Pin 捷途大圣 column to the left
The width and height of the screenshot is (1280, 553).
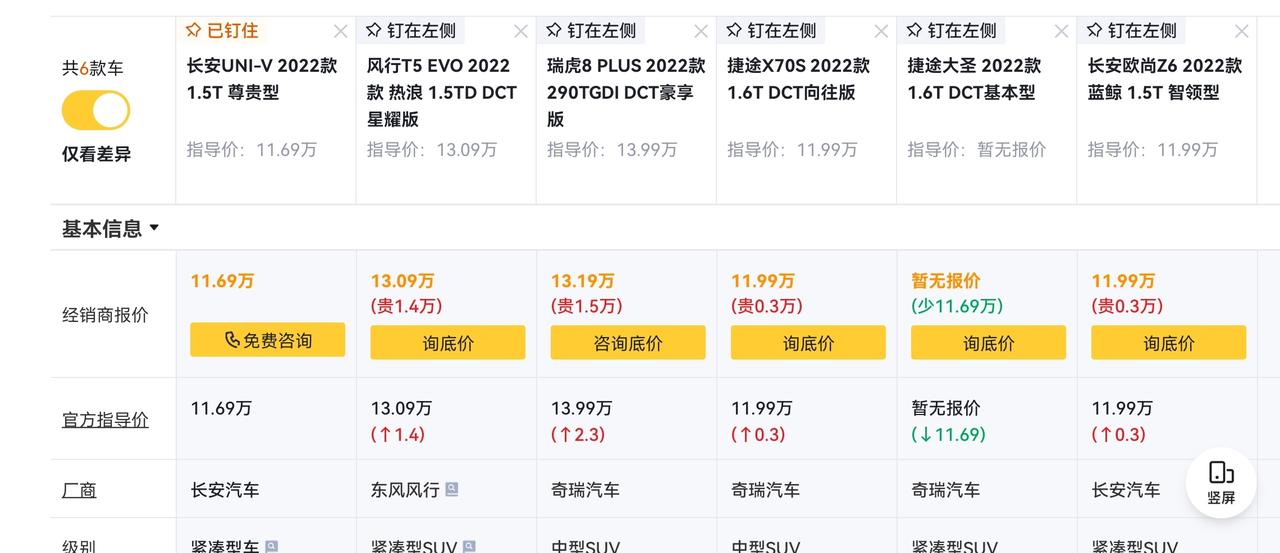pyautogui.click(x=950, y=30)
